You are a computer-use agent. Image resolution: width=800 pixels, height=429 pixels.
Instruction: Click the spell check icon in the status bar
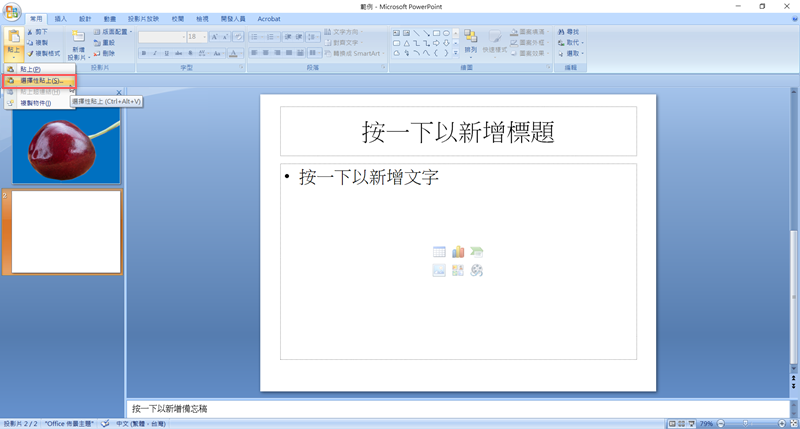105,423
